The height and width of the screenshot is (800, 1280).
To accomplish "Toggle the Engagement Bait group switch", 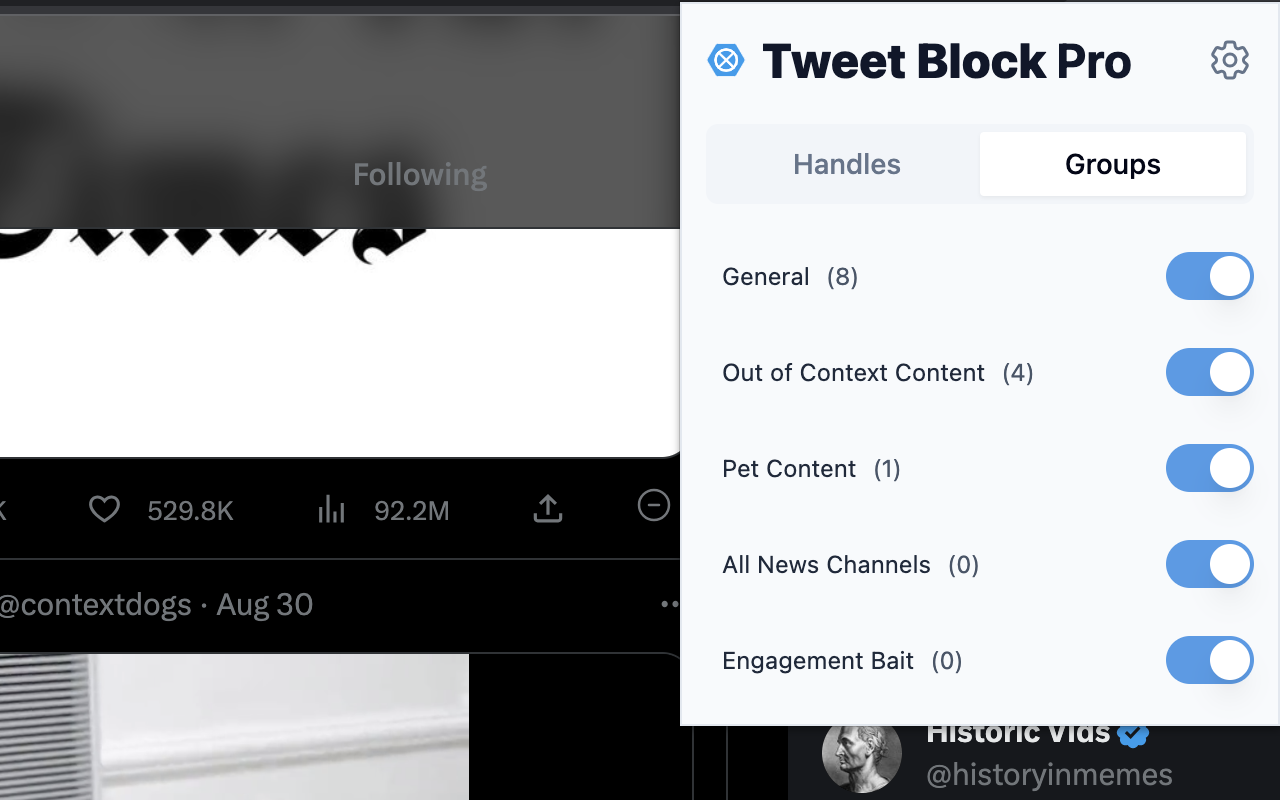I will tap(1209, 660).
